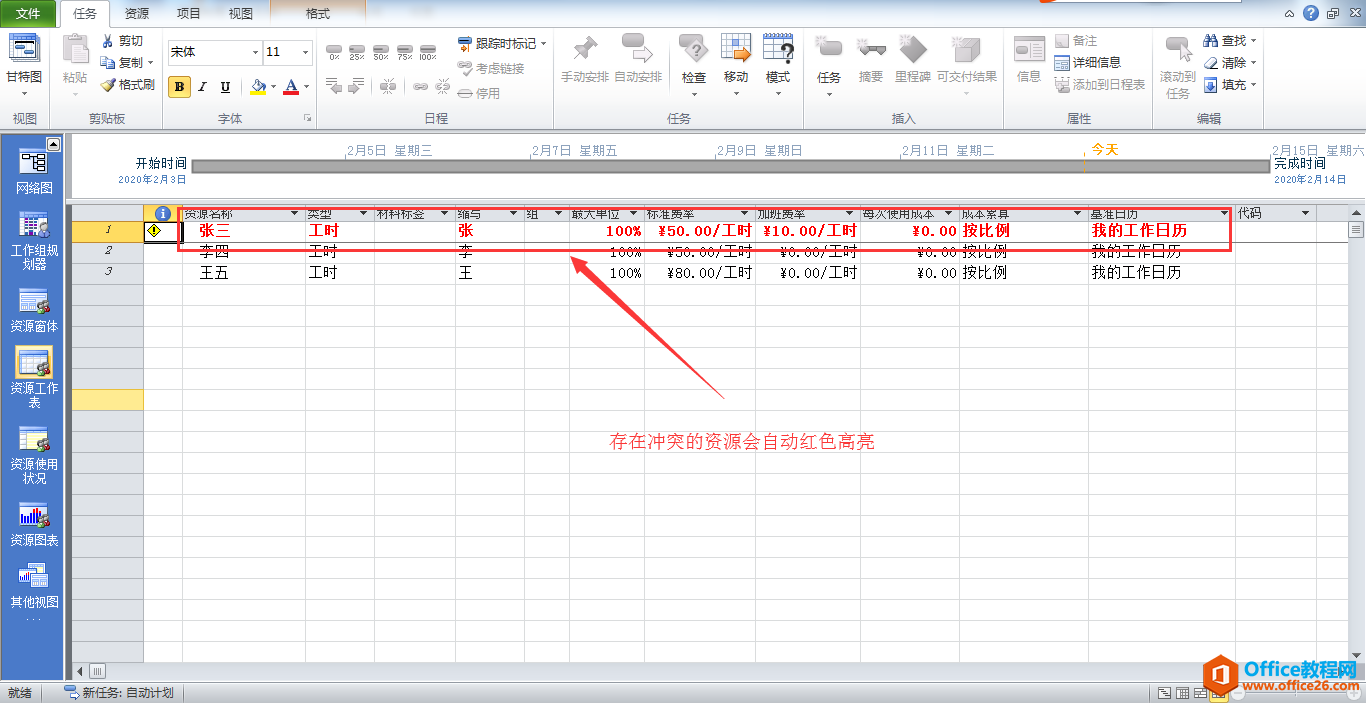Select resource cell 李四

pos(244,252)
